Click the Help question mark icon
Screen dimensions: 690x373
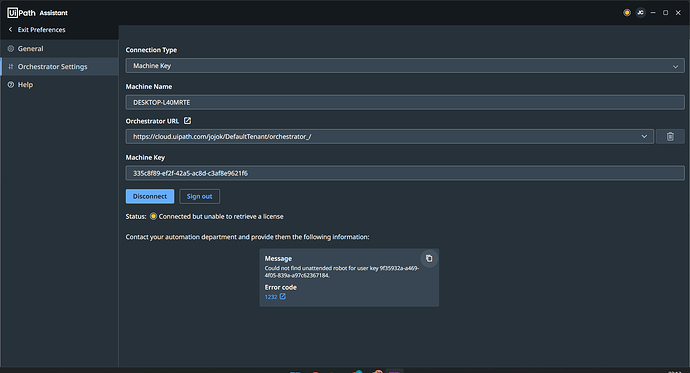[11, 85]
